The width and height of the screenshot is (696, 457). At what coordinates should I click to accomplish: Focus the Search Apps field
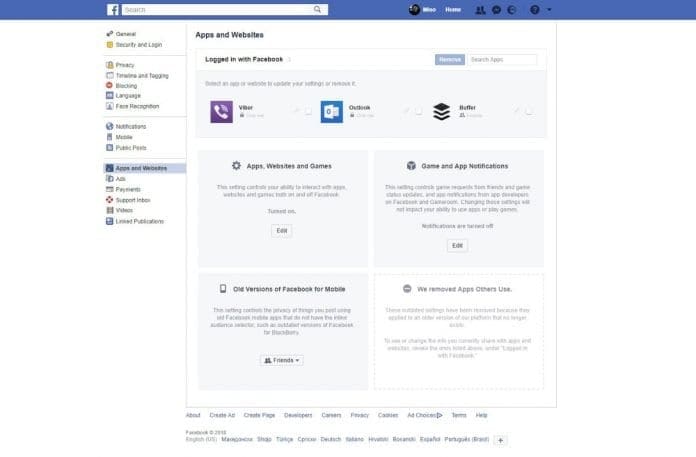(502, 59)
